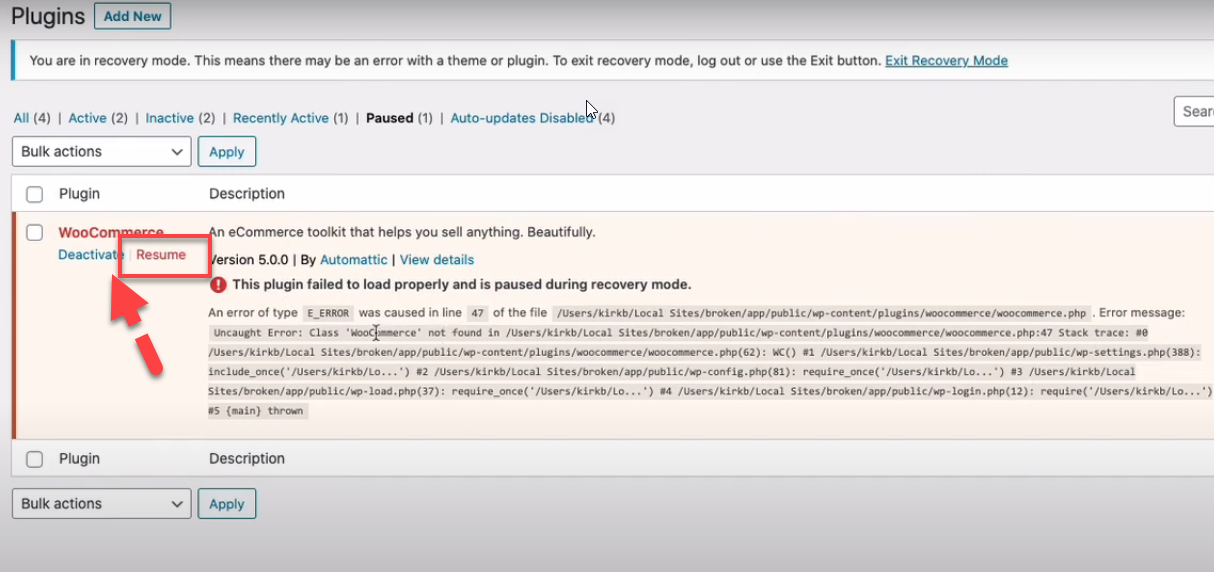This screenshot has height=572, width=1214.
Task: Toggle select-all checkbox in table header
Action: 35,194
